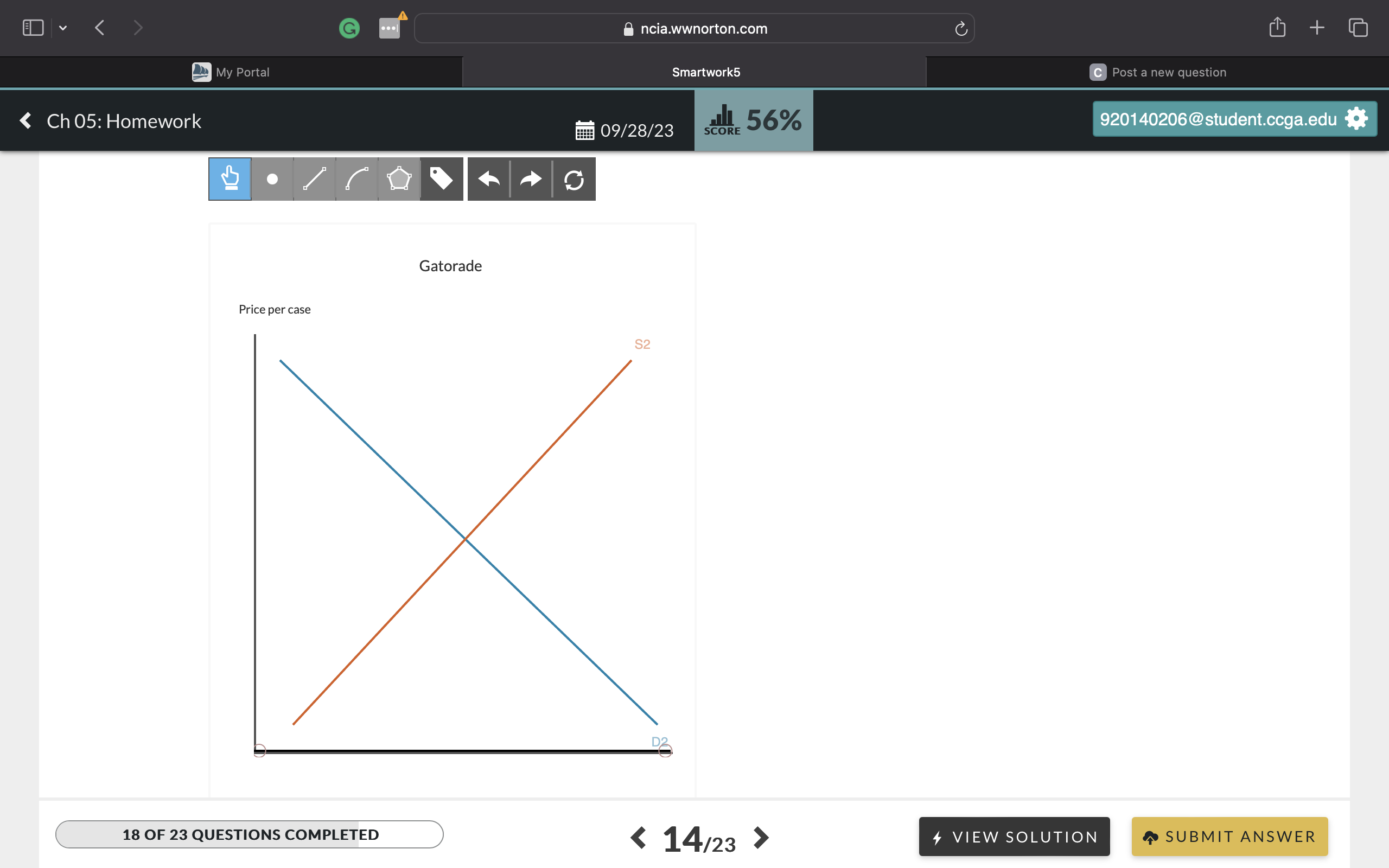The width and height of the screenshot is (1389, 868).
Task: Open My Portal tab
Action: 232,71
